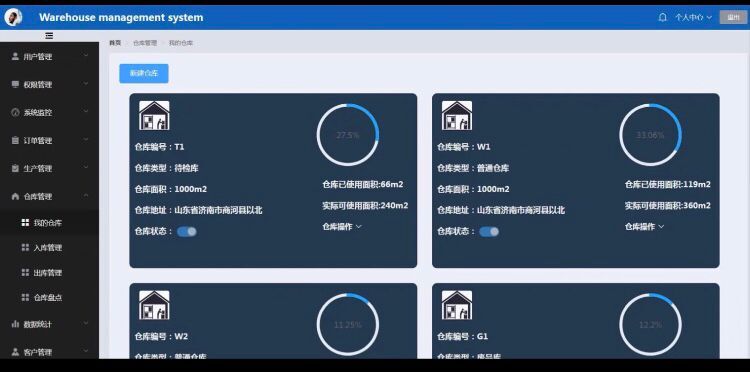The width and height of the screenshot is (750, 372).
Task: Click the user avatar in header
Action: [13, 18]
